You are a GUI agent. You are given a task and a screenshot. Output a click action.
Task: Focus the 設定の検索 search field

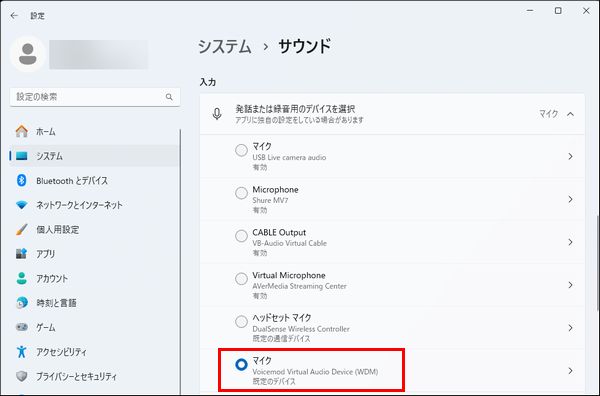point(95,97)
